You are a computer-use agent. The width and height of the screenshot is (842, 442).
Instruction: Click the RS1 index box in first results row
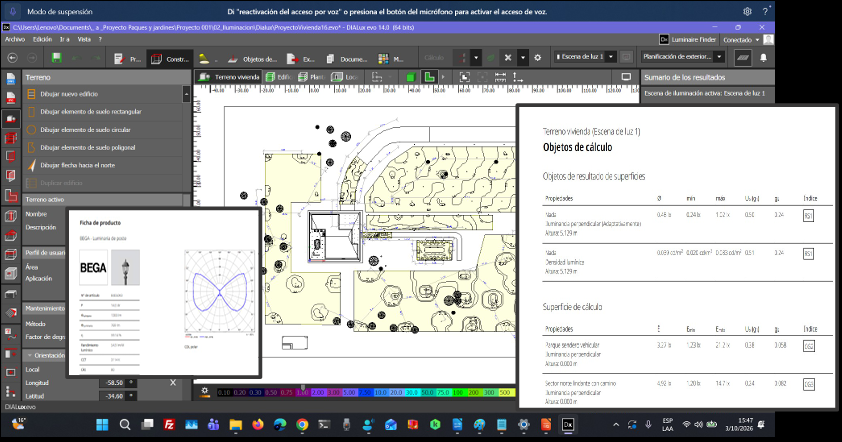point(808,216)
